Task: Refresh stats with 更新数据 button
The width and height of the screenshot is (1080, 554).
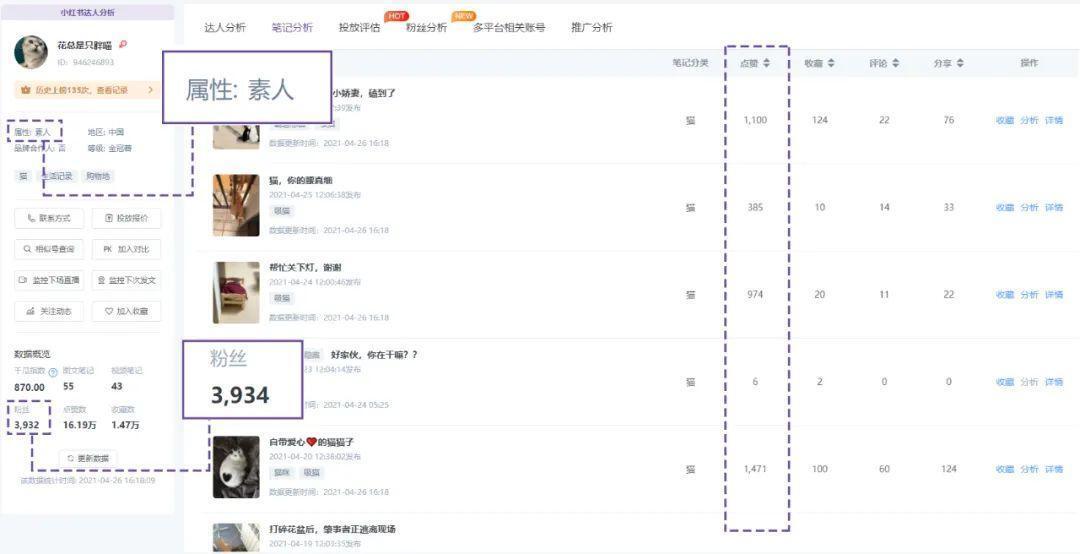Action: point(88,458)
